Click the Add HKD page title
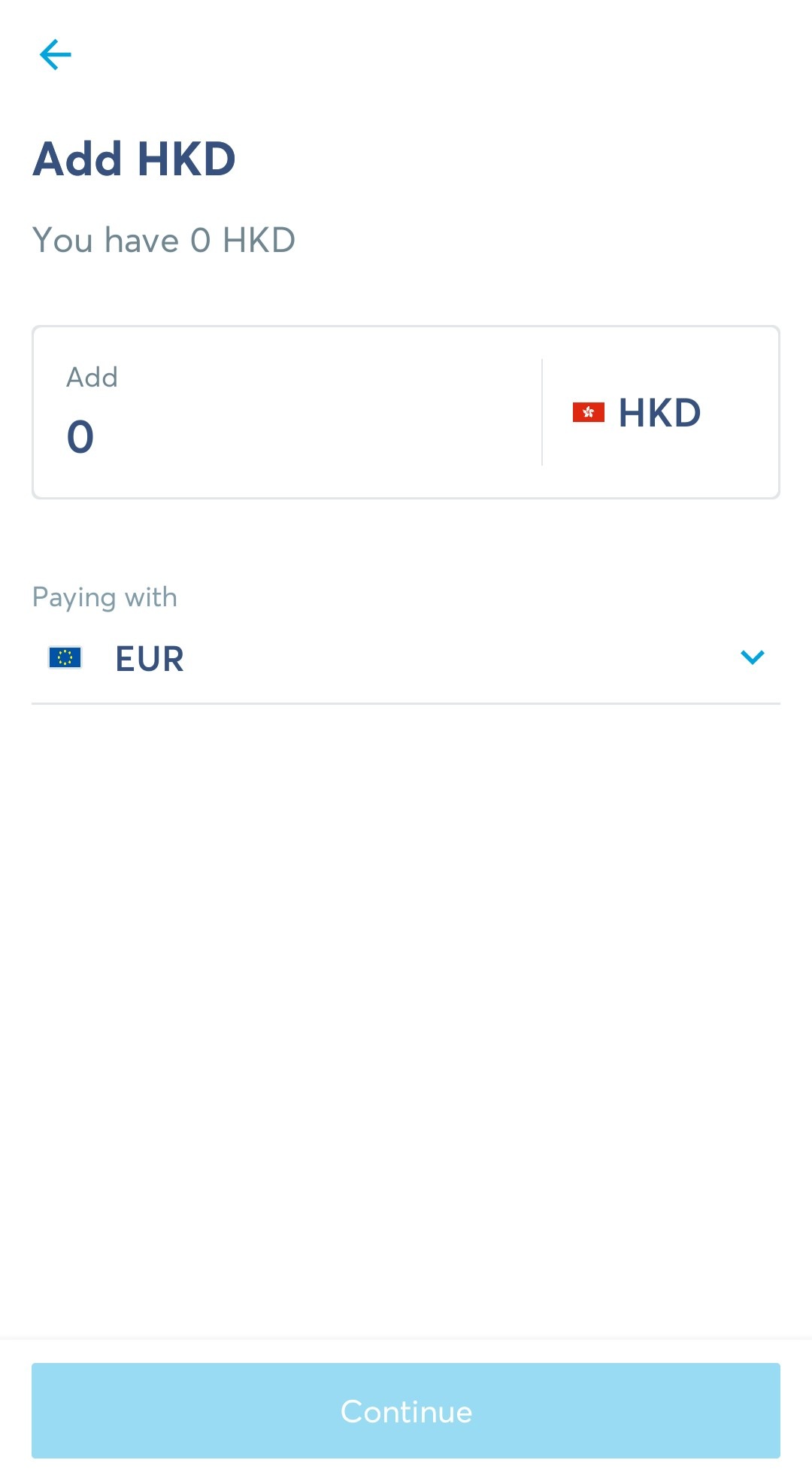Image resolution: width=812 pixels, height=1472 pixels. 135,159
